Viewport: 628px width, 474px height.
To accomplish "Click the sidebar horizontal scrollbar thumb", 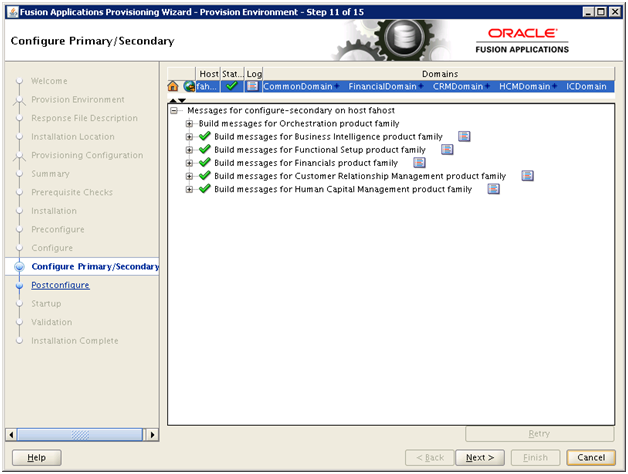I will tap(80, 435).
